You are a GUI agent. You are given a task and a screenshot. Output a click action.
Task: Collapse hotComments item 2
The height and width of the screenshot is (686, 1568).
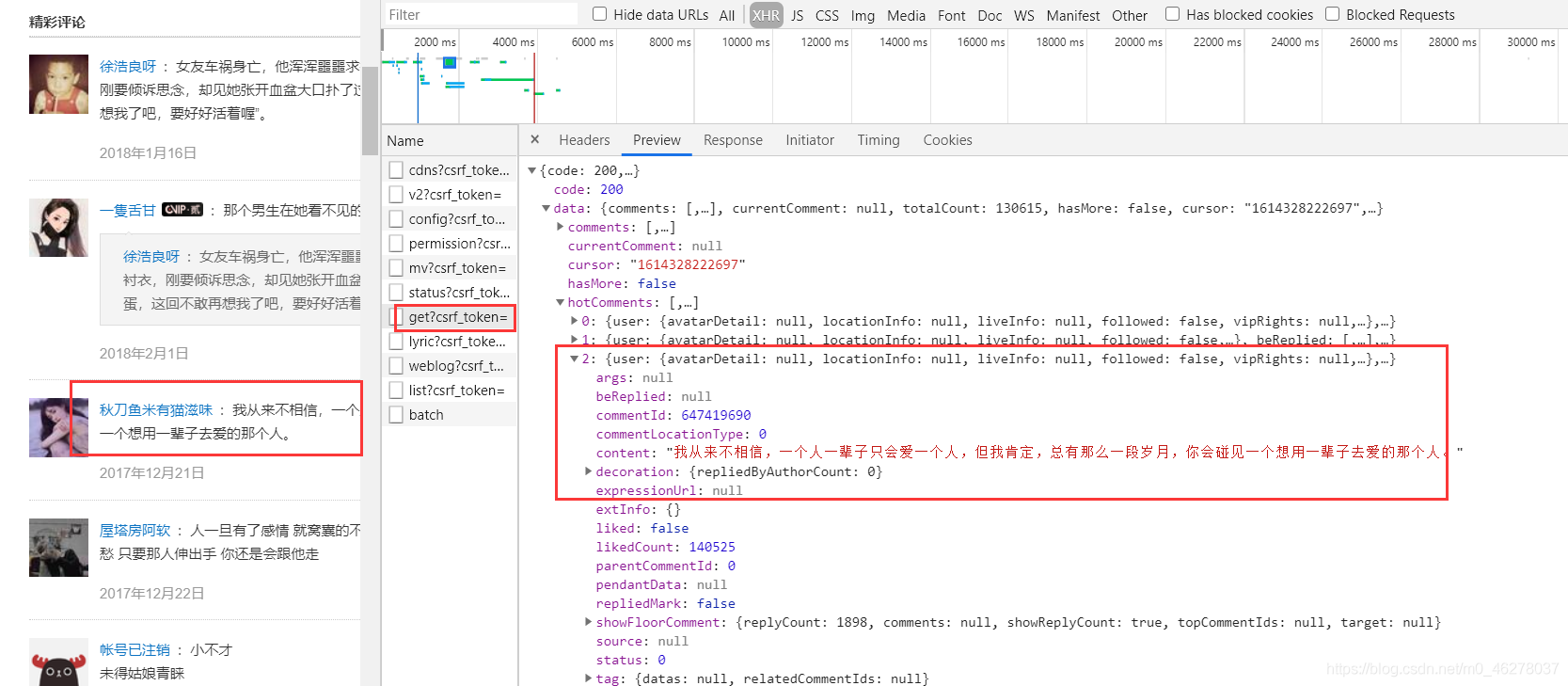tap(575, 359)
